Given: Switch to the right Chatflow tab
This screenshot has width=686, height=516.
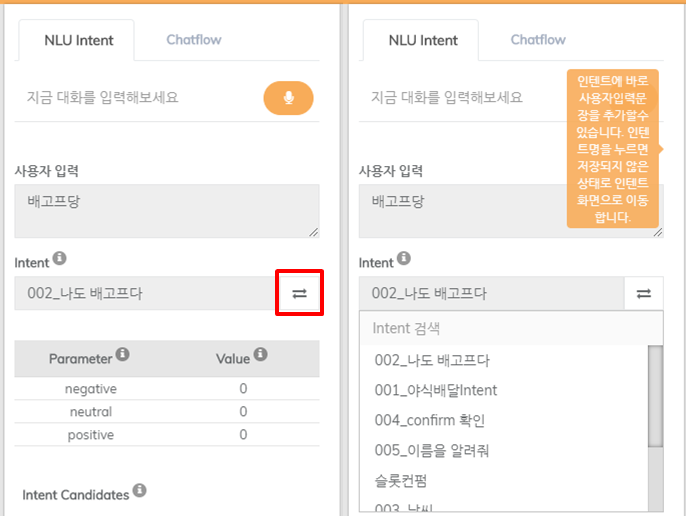Looking at the screenshot, I should click(538, 40).
